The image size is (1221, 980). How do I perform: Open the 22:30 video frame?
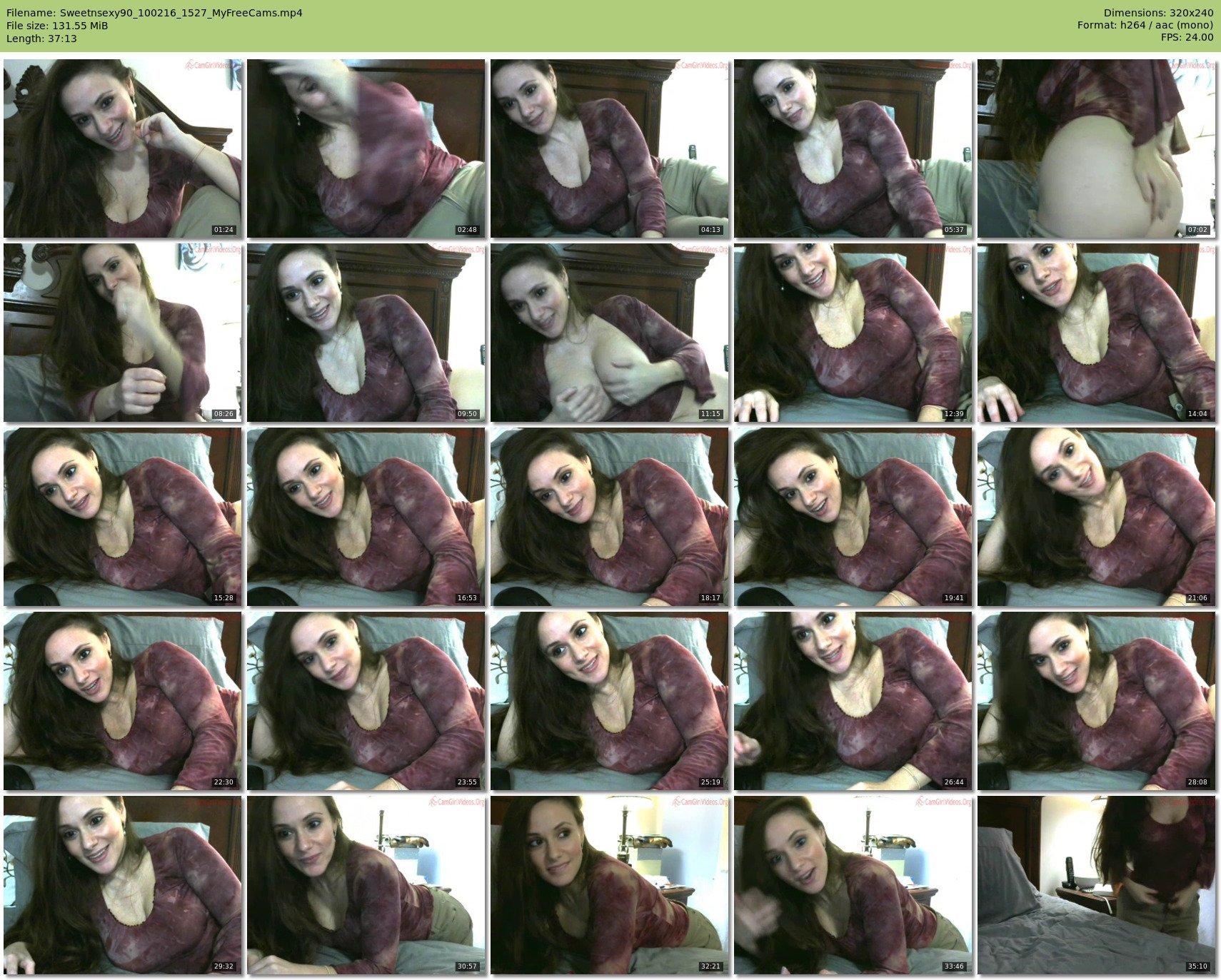click(x=122, y=701)
